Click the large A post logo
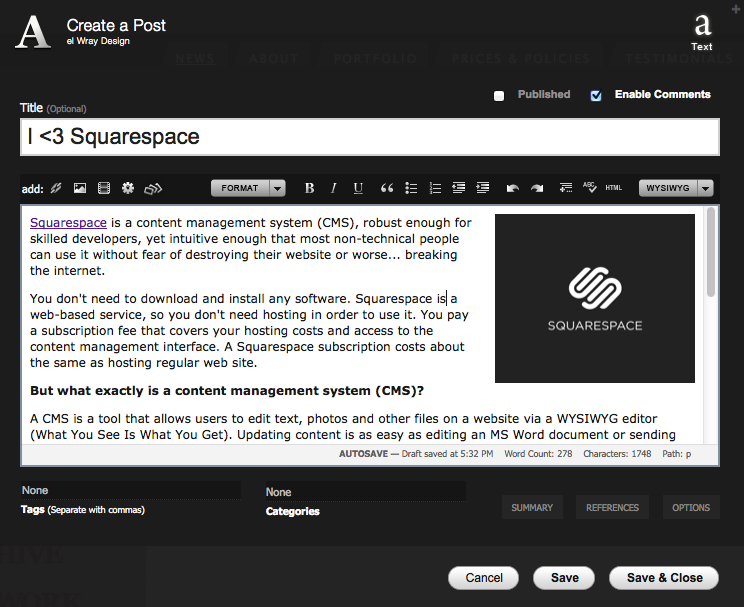Image resolution: width=744 pixels, height=607 pixels. [33, 32]
